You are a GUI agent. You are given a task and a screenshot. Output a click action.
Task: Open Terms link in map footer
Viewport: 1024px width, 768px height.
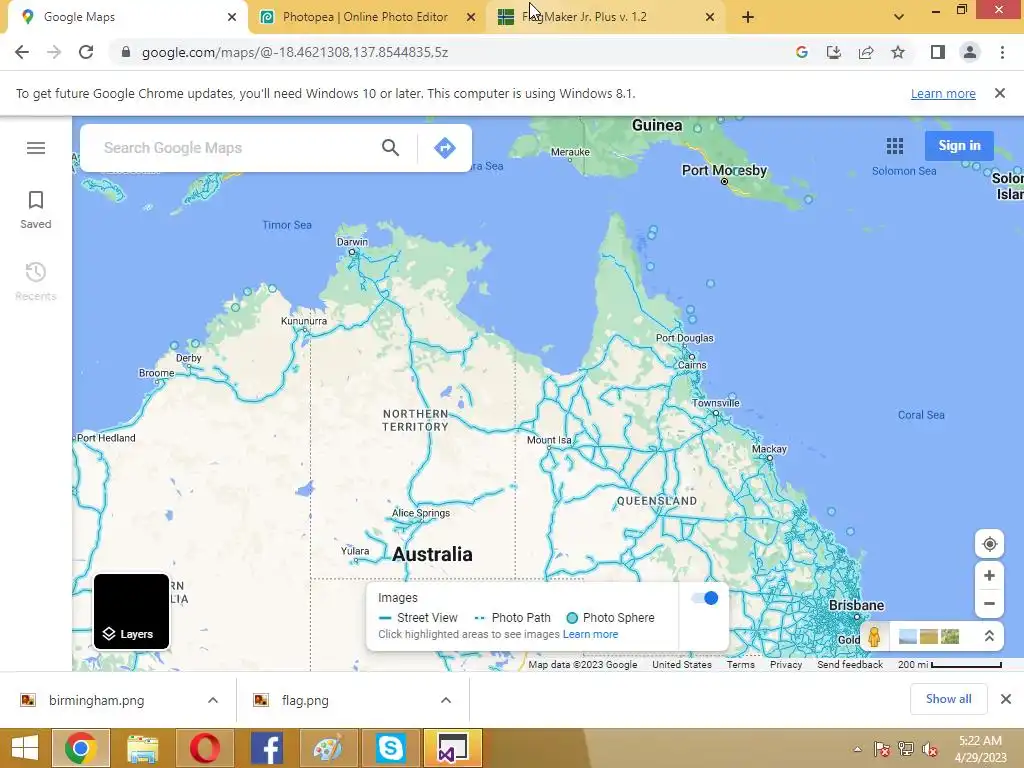point(741,664)
